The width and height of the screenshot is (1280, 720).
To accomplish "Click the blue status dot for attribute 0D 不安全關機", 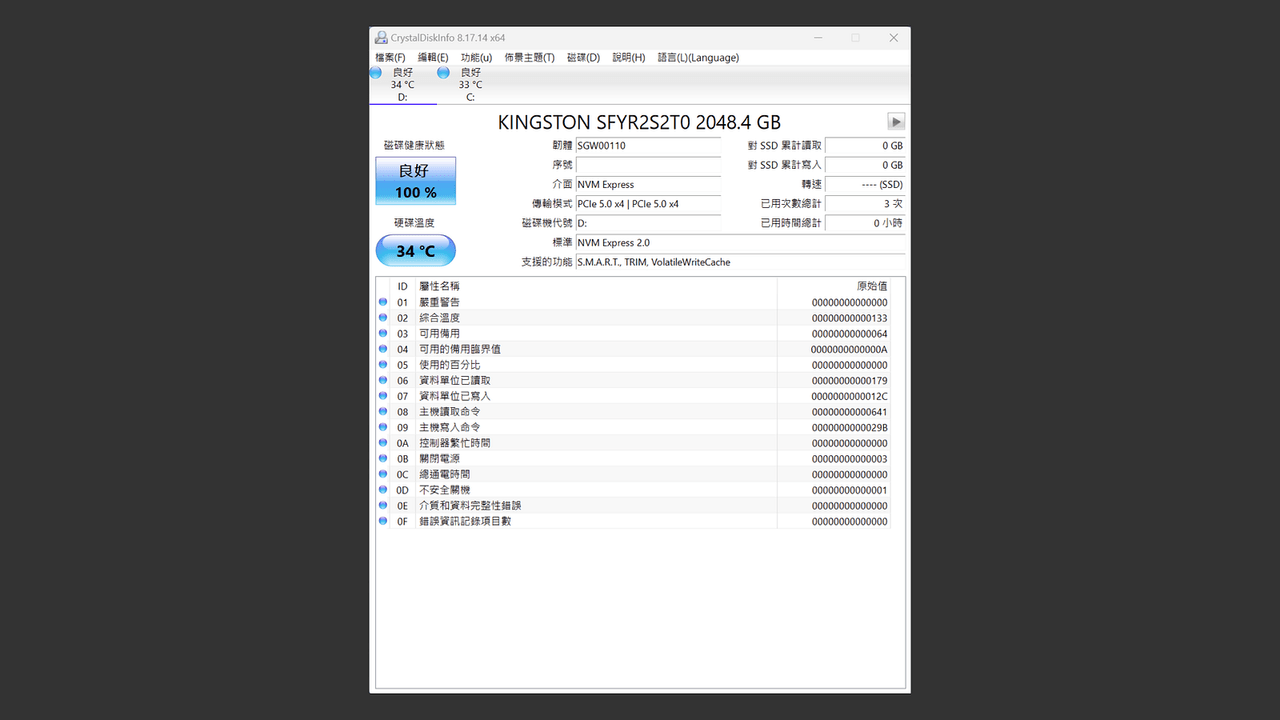I will (383, 490).
